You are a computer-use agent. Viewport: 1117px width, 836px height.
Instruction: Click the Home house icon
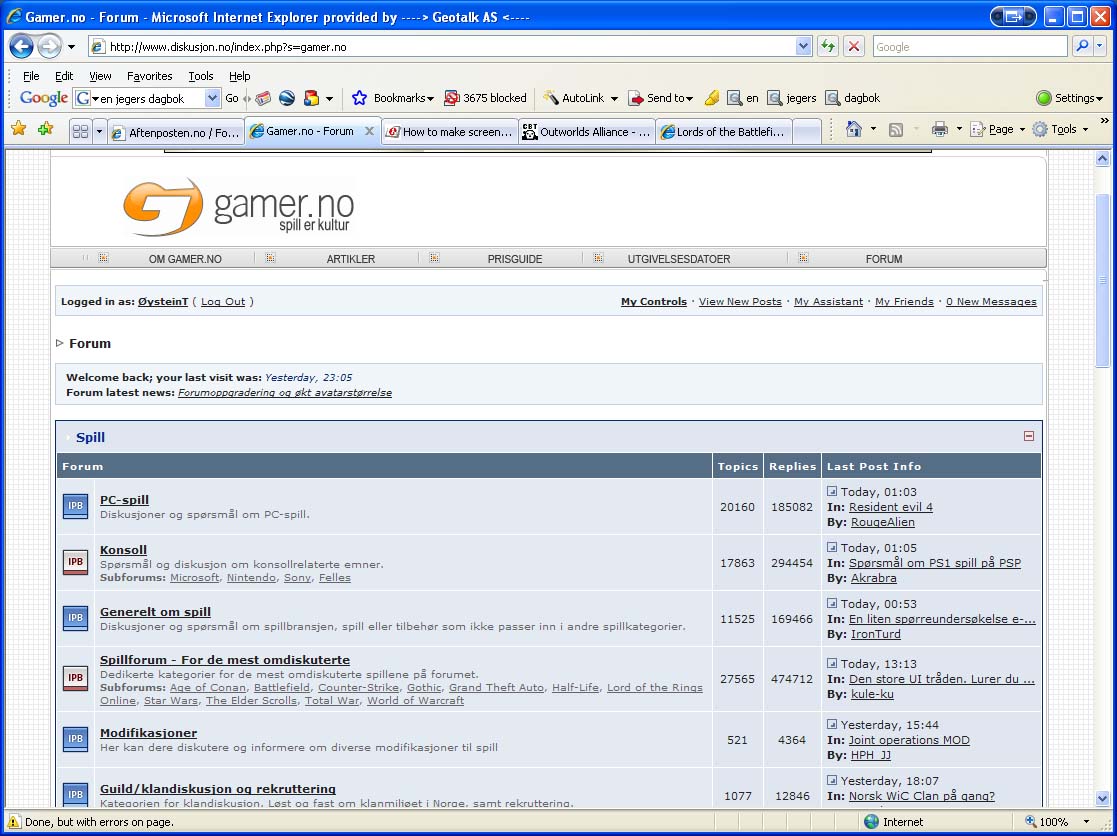(853, 129)
